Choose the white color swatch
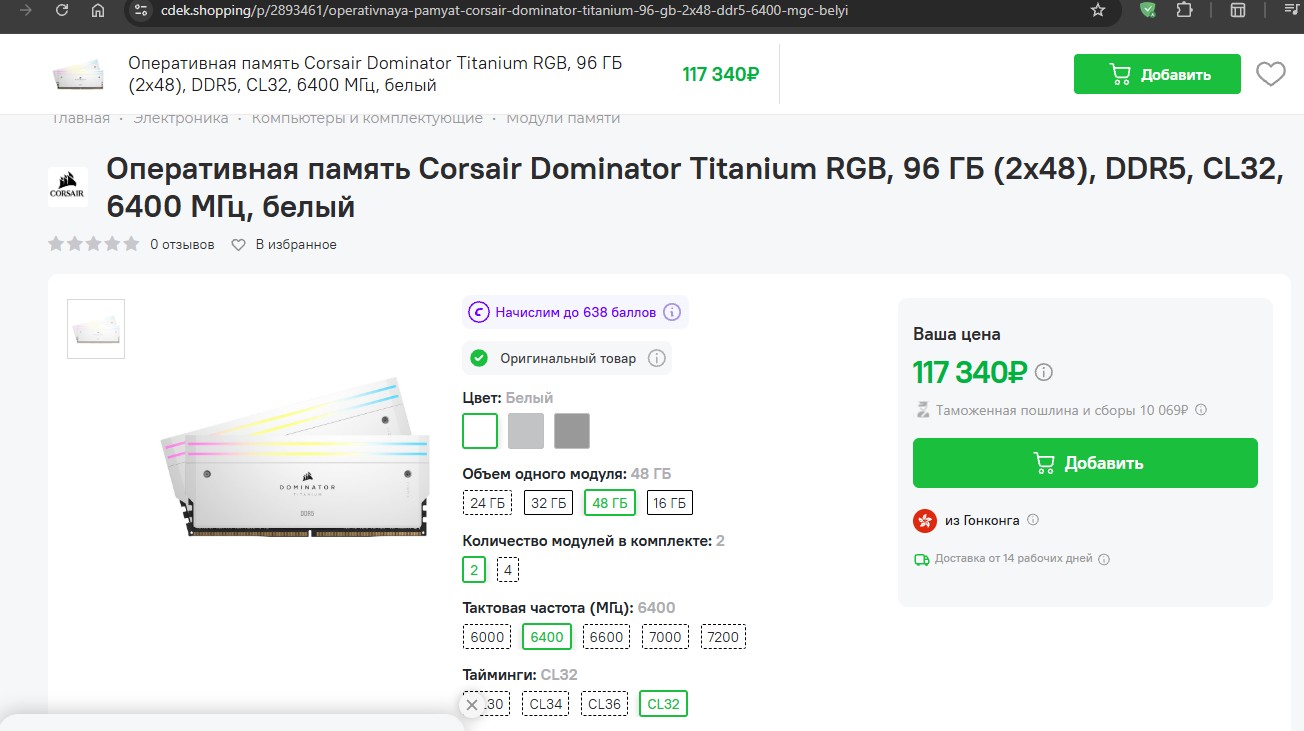This screenshot has height=731, width=1304. point(480,431)
